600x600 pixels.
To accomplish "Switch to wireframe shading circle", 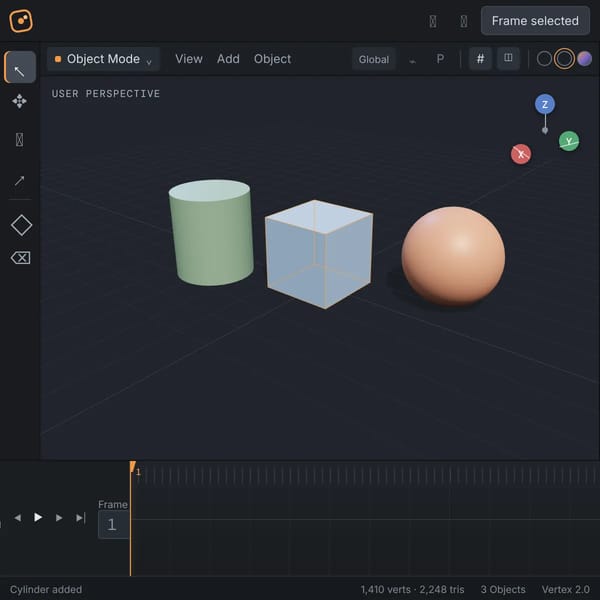I will tap(544, 59).
